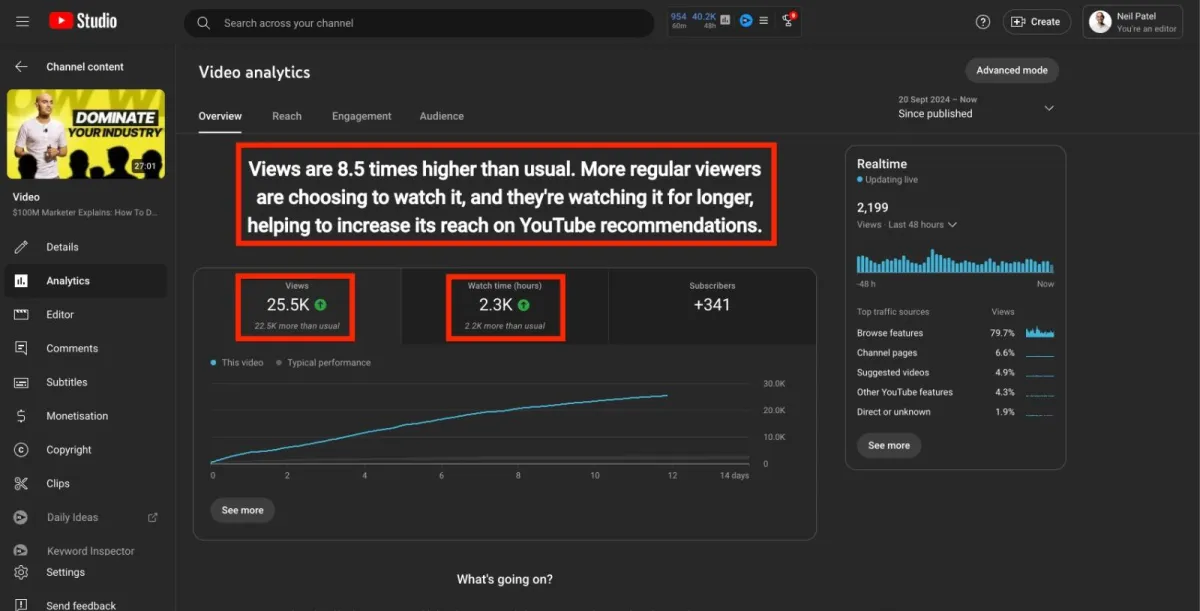Image resolution: width=1200 pixels, height=611 pixels.
Task: Switch to the Reach tab
Action: [x=286, y=116]
